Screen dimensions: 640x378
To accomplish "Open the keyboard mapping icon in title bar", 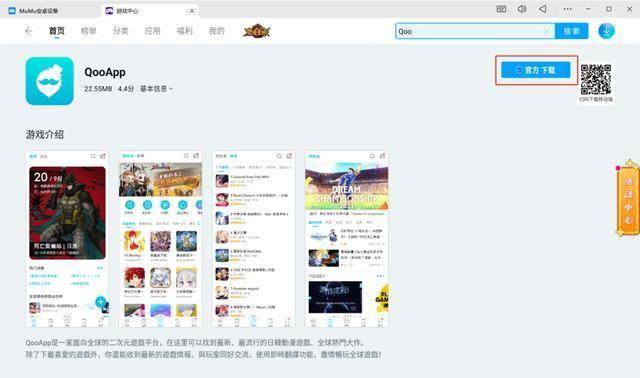I will [x=501, y=9].
